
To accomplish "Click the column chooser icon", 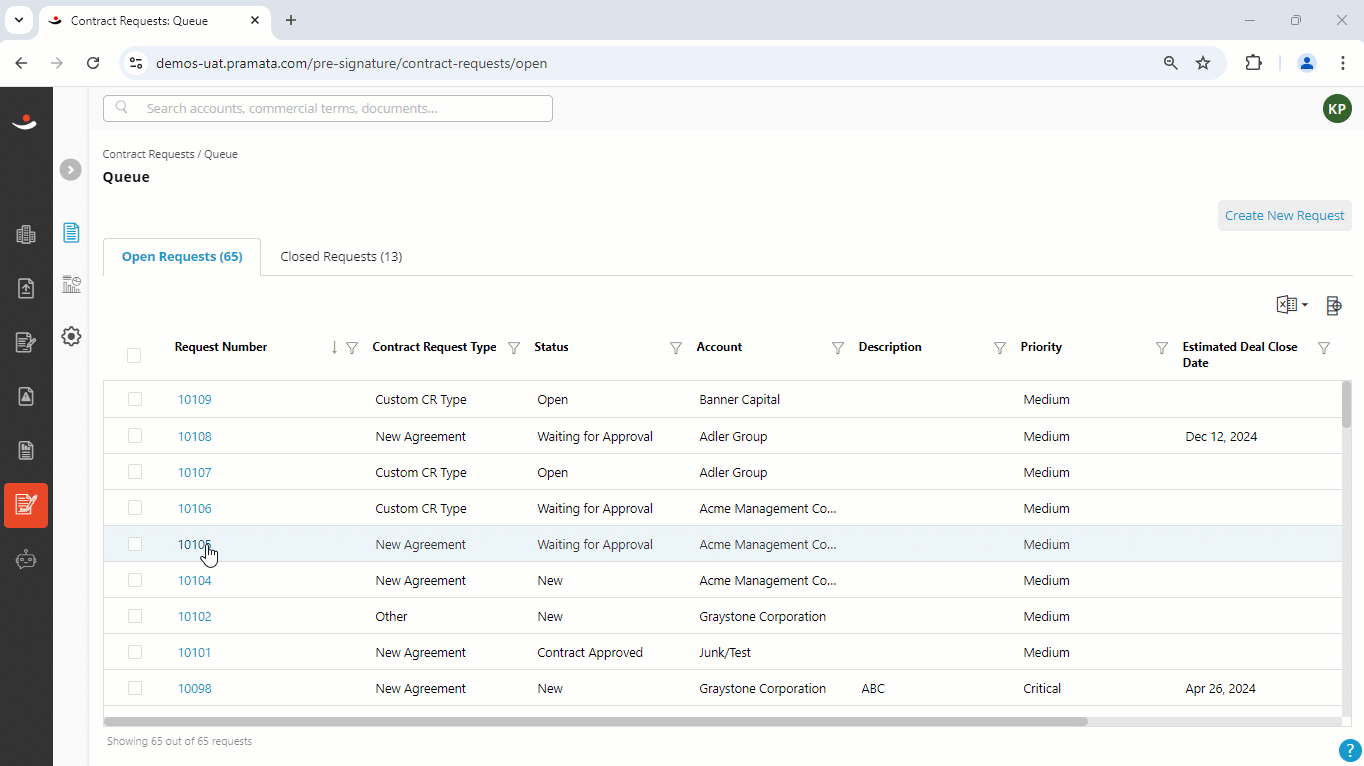I will (x=1333, y=305).
